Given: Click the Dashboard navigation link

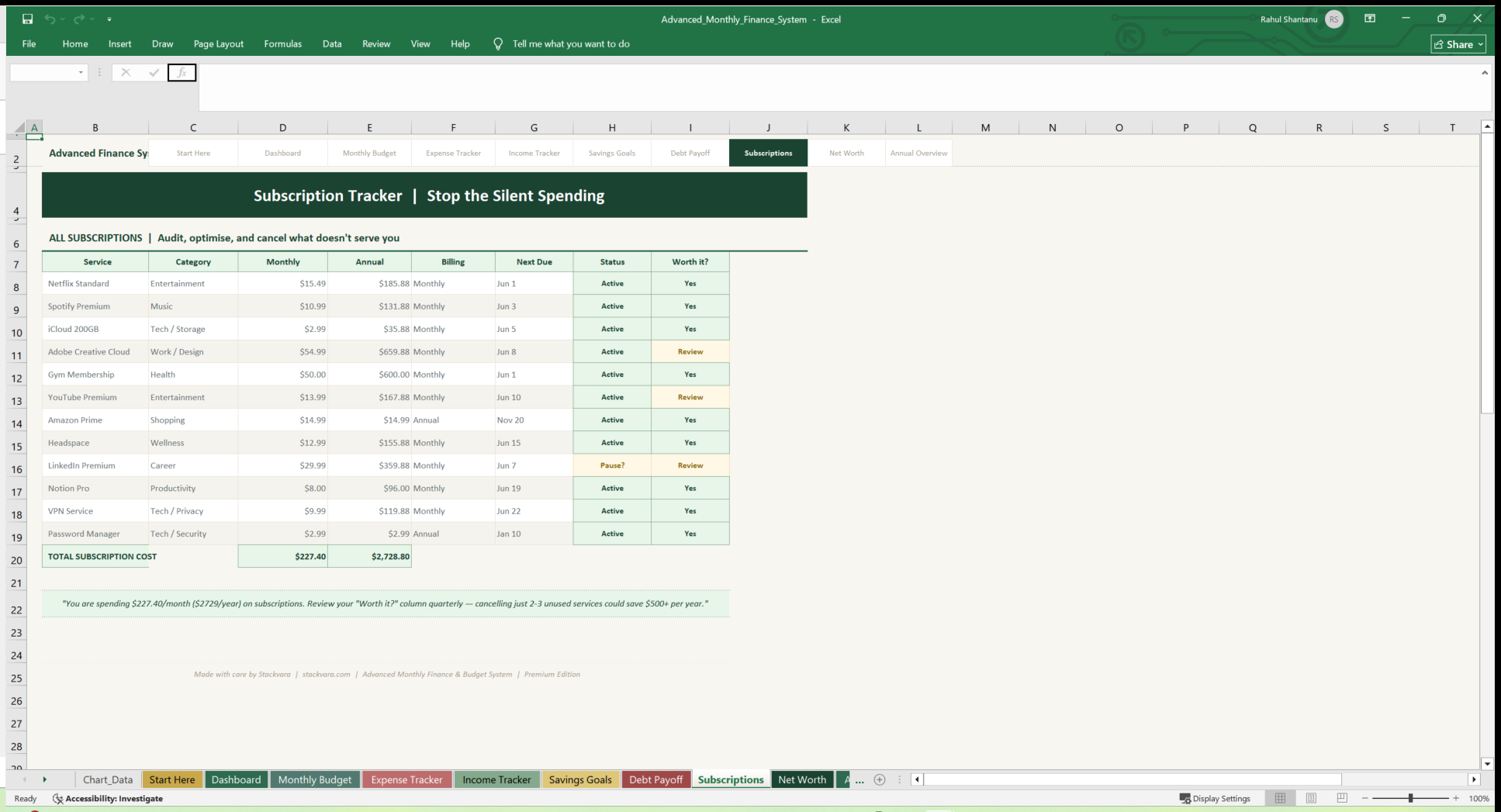Looking at the screenshot, I should pyautogui.click(x=282, y=154).
